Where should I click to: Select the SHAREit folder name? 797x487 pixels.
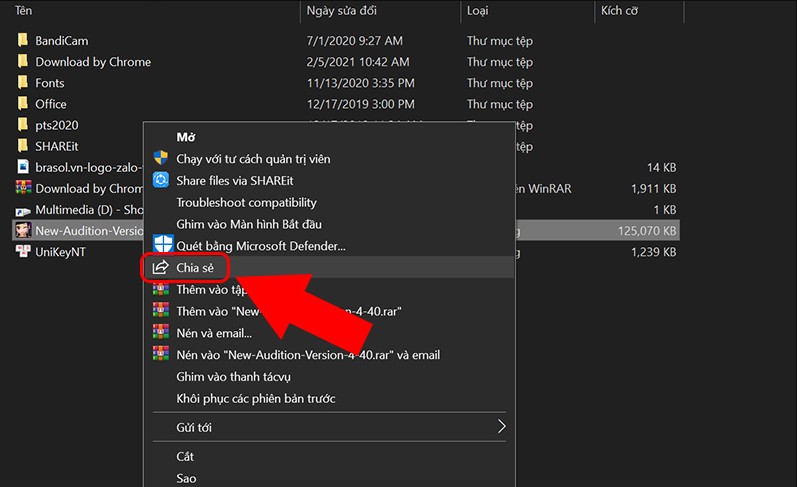coord(57,146)
